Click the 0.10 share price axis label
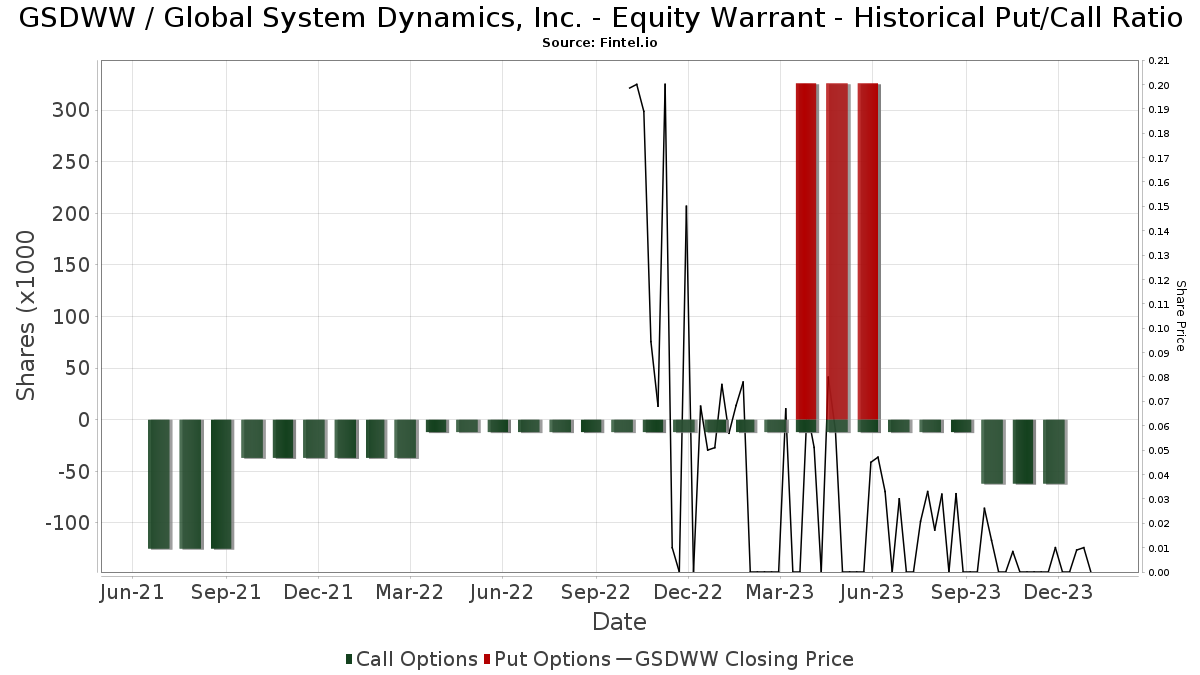The image size is (1200, 675). click(x=1159, y=329)
